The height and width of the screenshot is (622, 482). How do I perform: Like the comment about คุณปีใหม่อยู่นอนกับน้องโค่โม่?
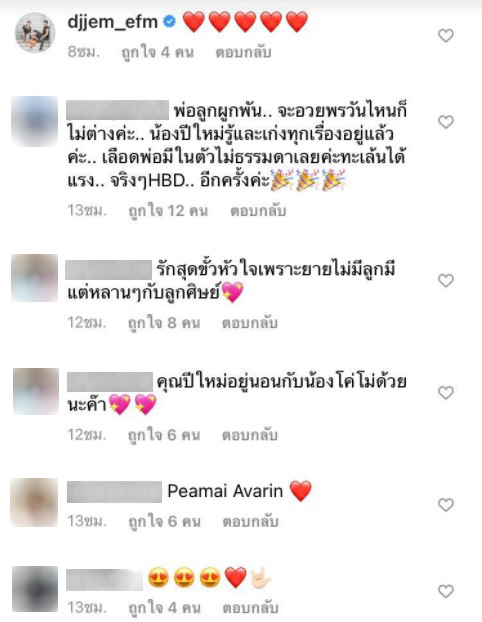point(446,393)
